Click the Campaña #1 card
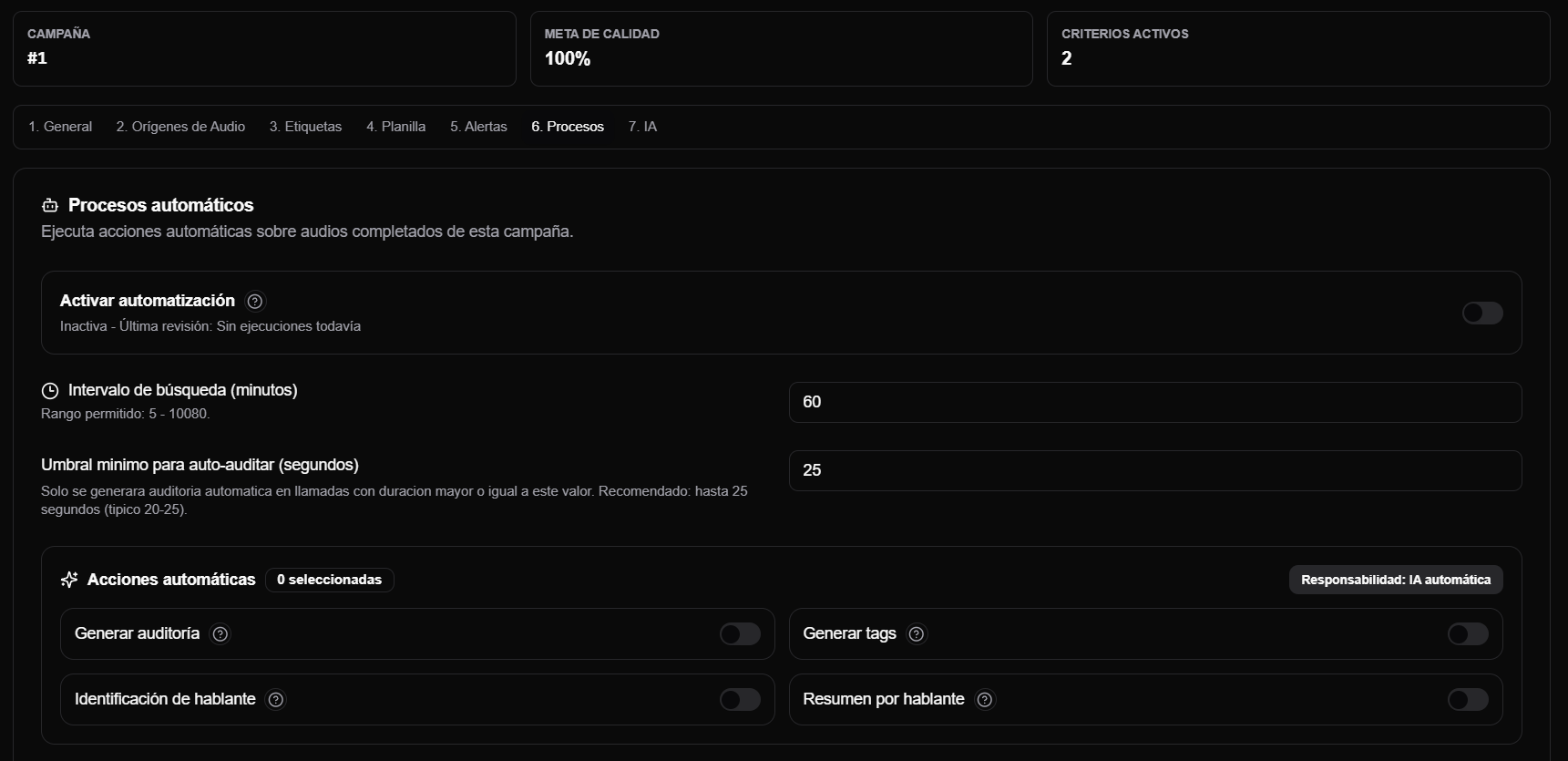This screenshot has height=761, width=1568. [264, 49]
